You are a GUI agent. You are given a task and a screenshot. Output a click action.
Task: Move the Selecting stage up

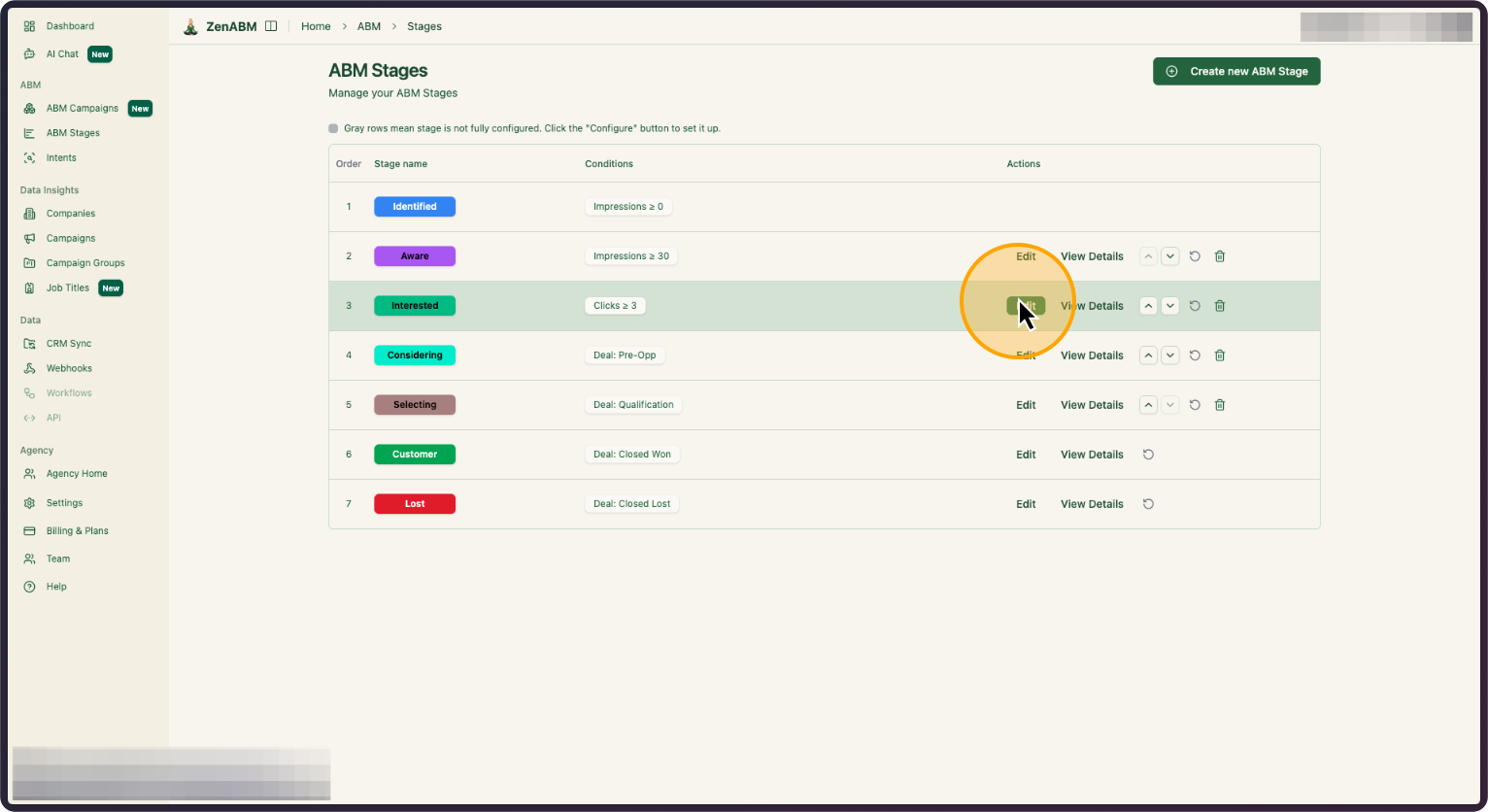[1148, 405]
